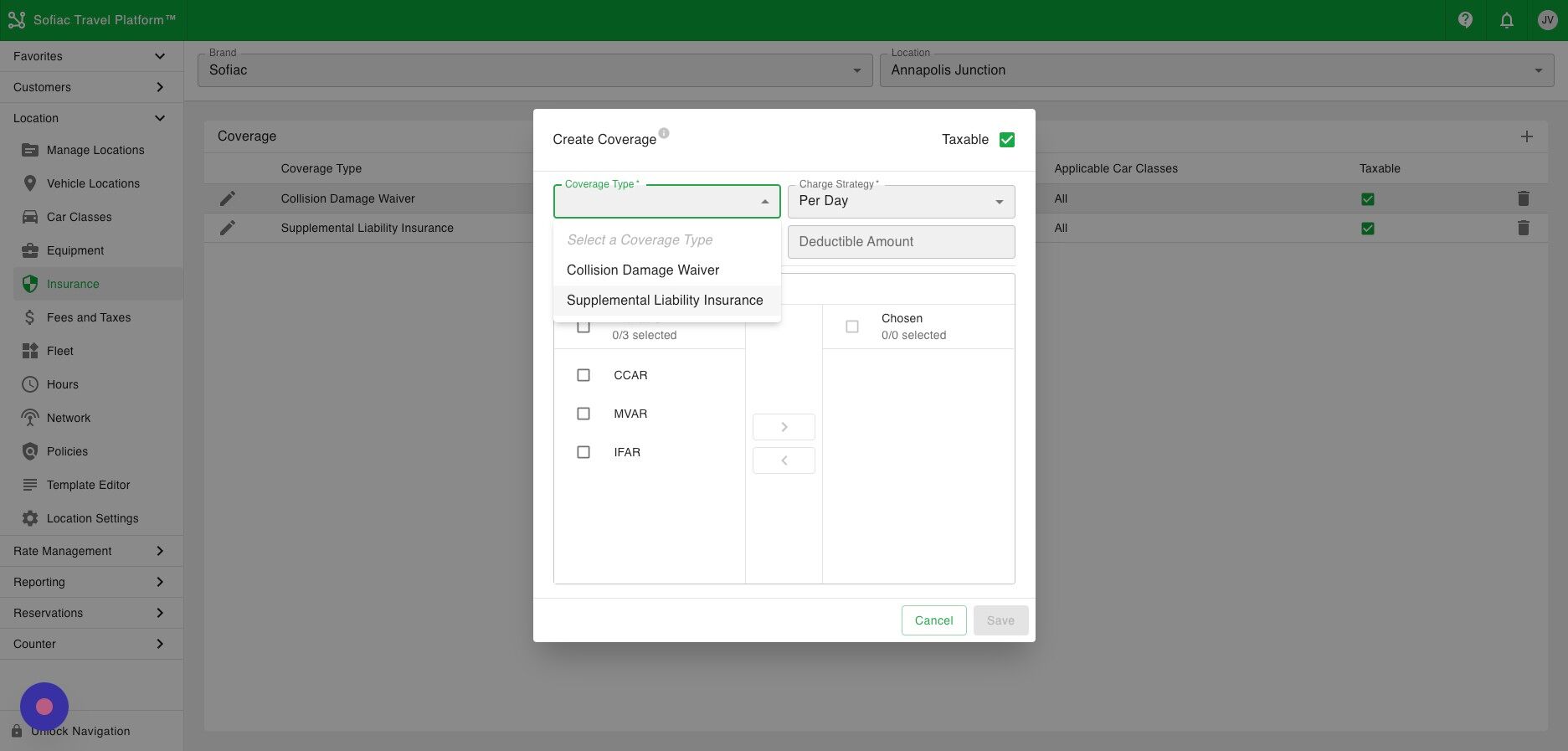Screen dimensions: 1568x751
Task: Click the Hours clock icon
Action: (x=30, y=384)
